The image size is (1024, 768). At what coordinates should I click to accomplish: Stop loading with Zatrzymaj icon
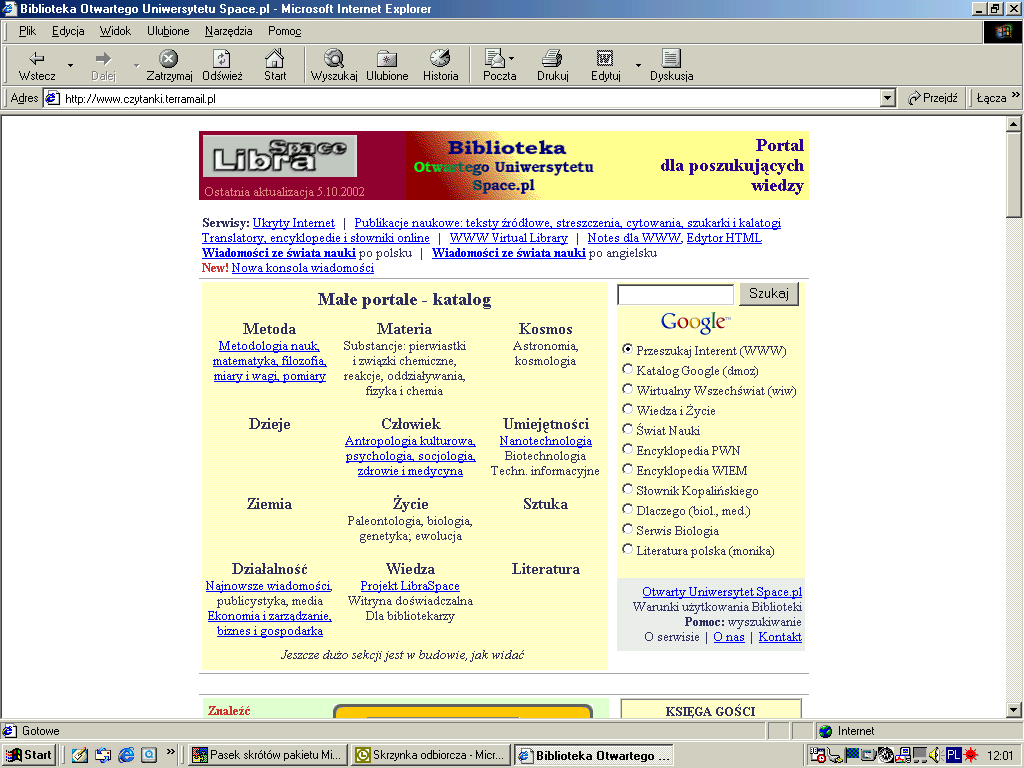click(x=168, y=59)
